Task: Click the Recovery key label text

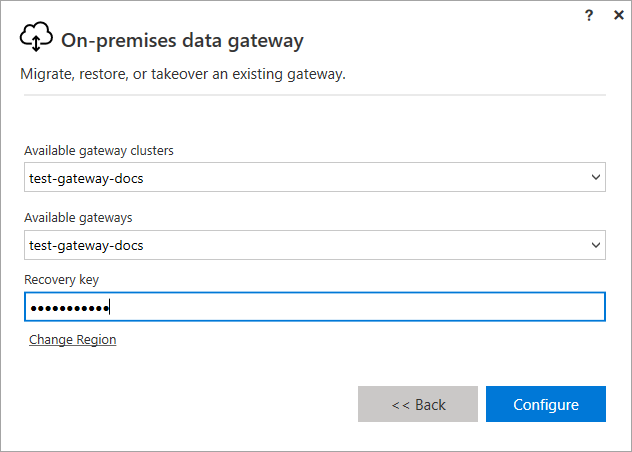Action: click(x=61, y=279)
